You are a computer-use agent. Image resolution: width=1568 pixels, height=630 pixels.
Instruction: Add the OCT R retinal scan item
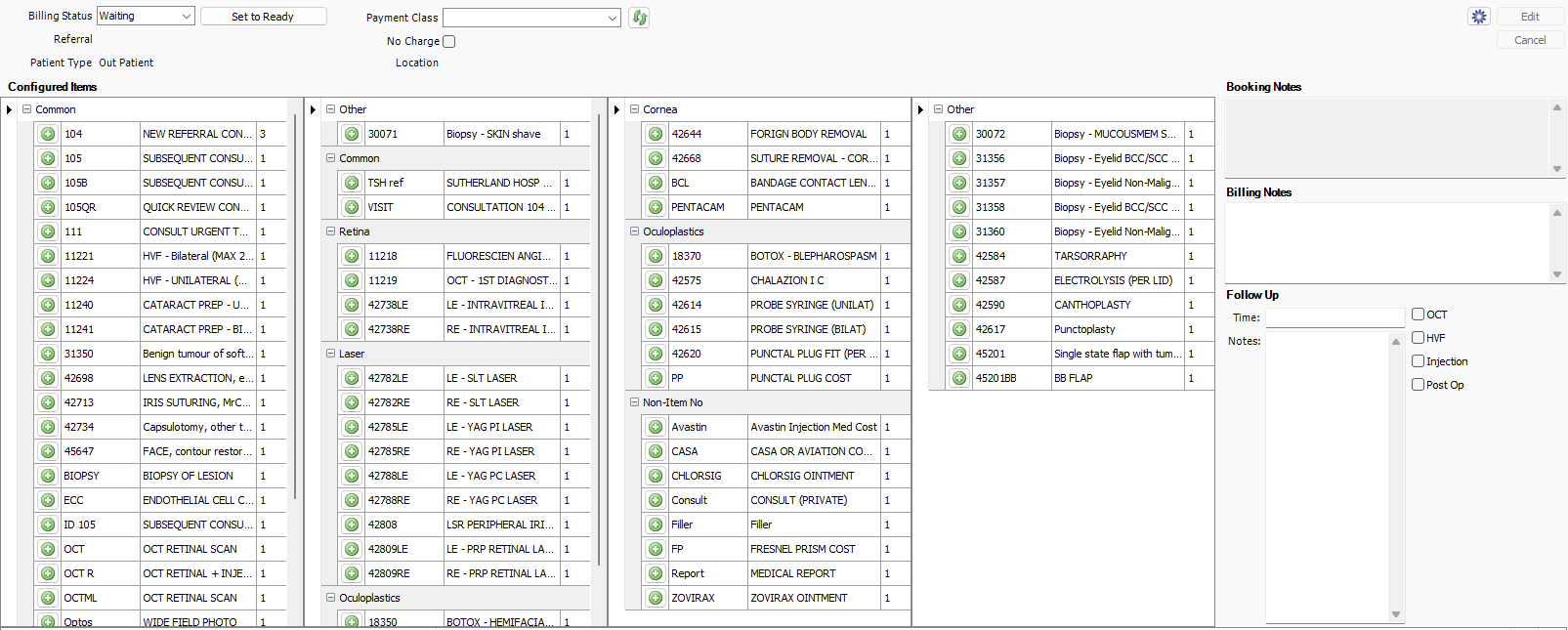pyautogui.click(x=47, y=573)
